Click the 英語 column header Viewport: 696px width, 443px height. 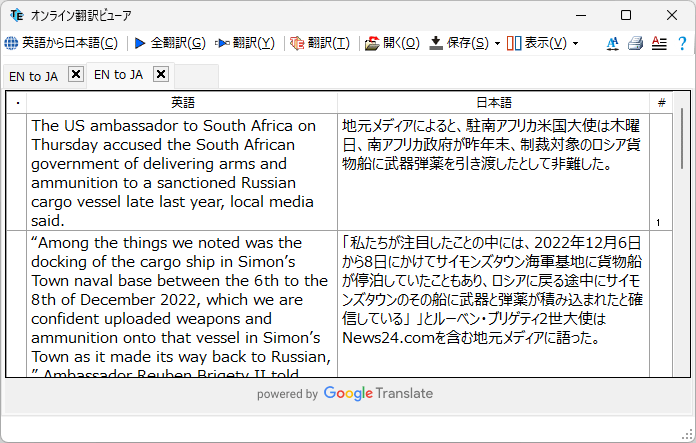coord(182,102)
